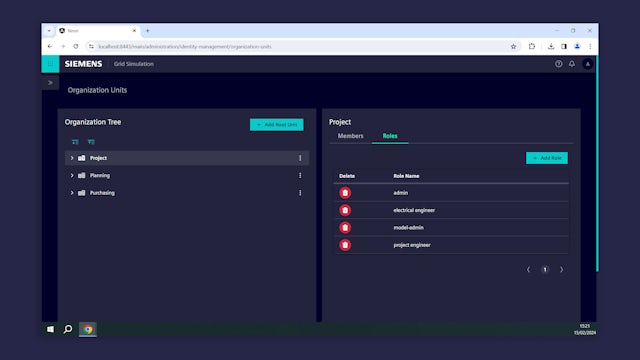The width and height of the screenshot is (640, 360).
Task: Click the Role Name column header
Action: 406,176
